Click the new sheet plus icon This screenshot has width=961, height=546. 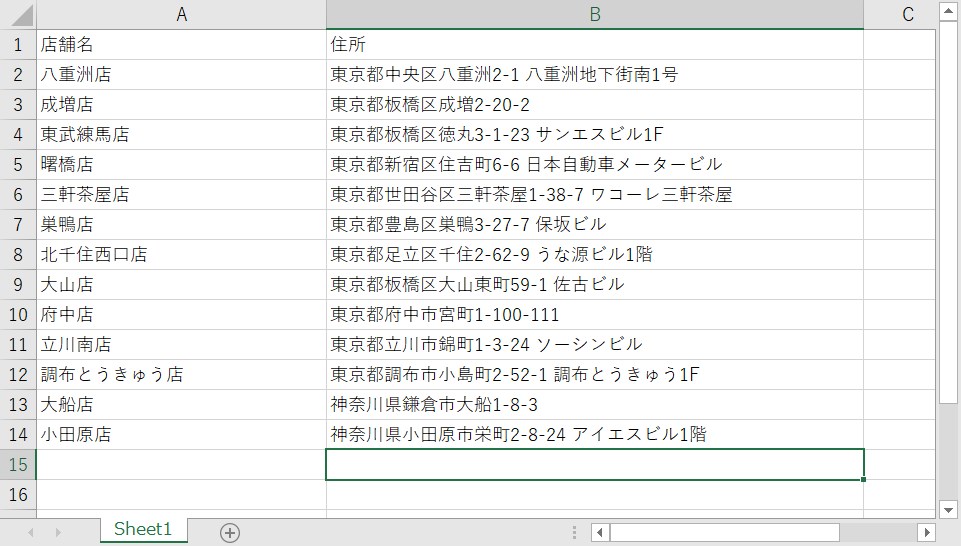click(x=230, y=533)
